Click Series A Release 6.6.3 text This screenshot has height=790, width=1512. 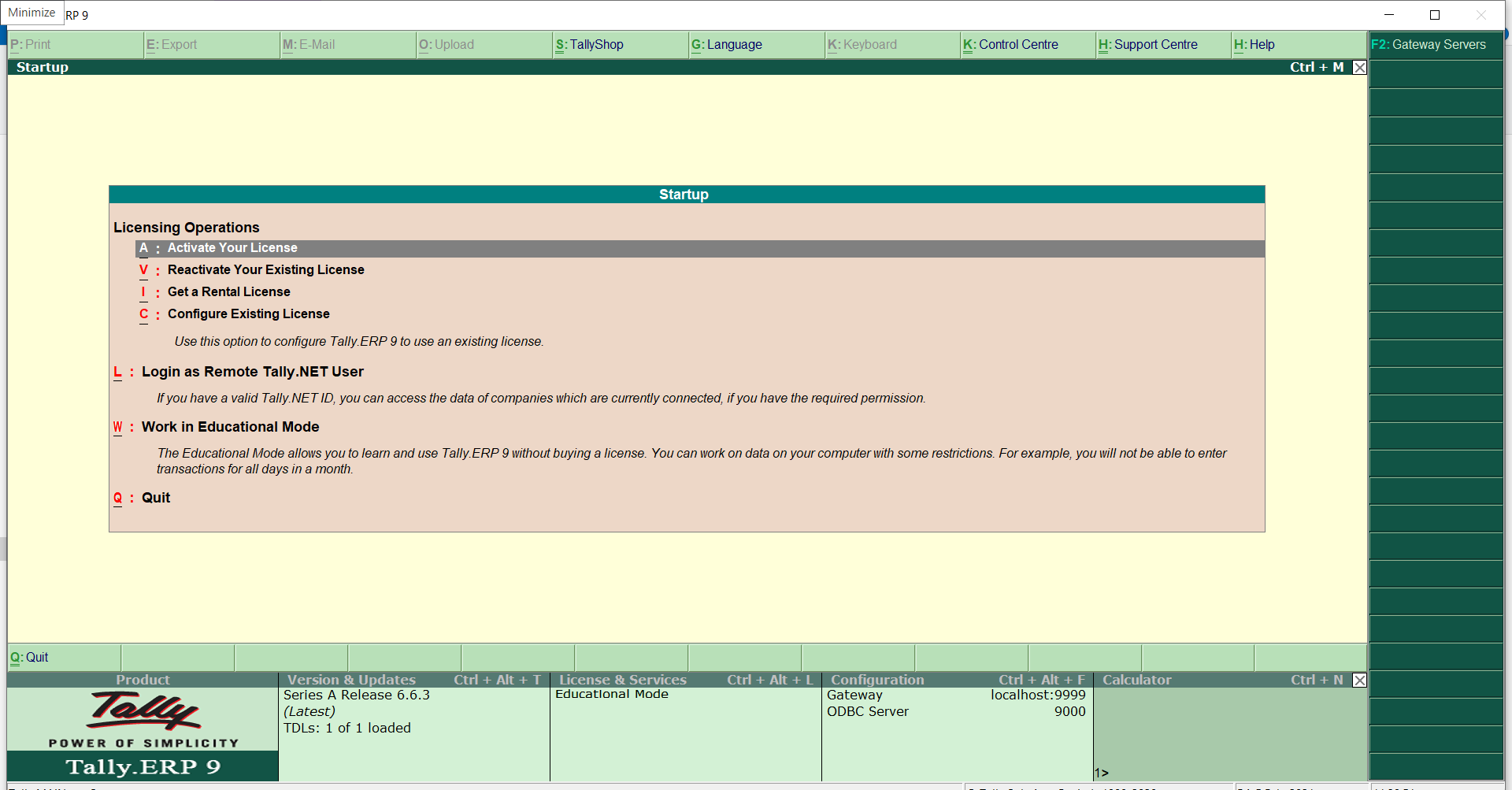[357, 695]
